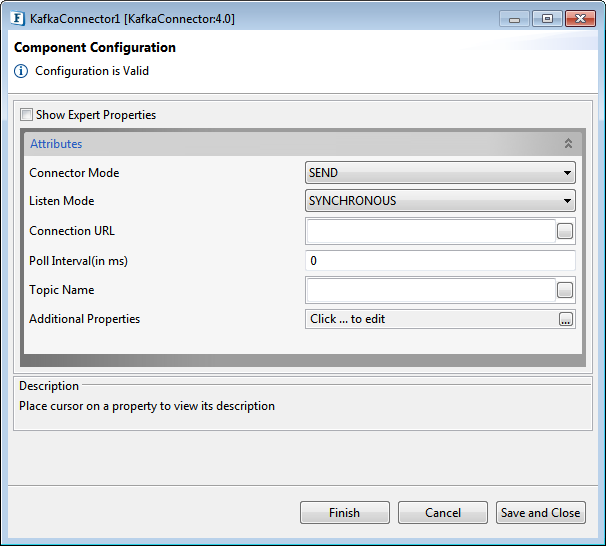606x546 pixels.
Task: Click the Connection URL label
Action: coord(72,231)
